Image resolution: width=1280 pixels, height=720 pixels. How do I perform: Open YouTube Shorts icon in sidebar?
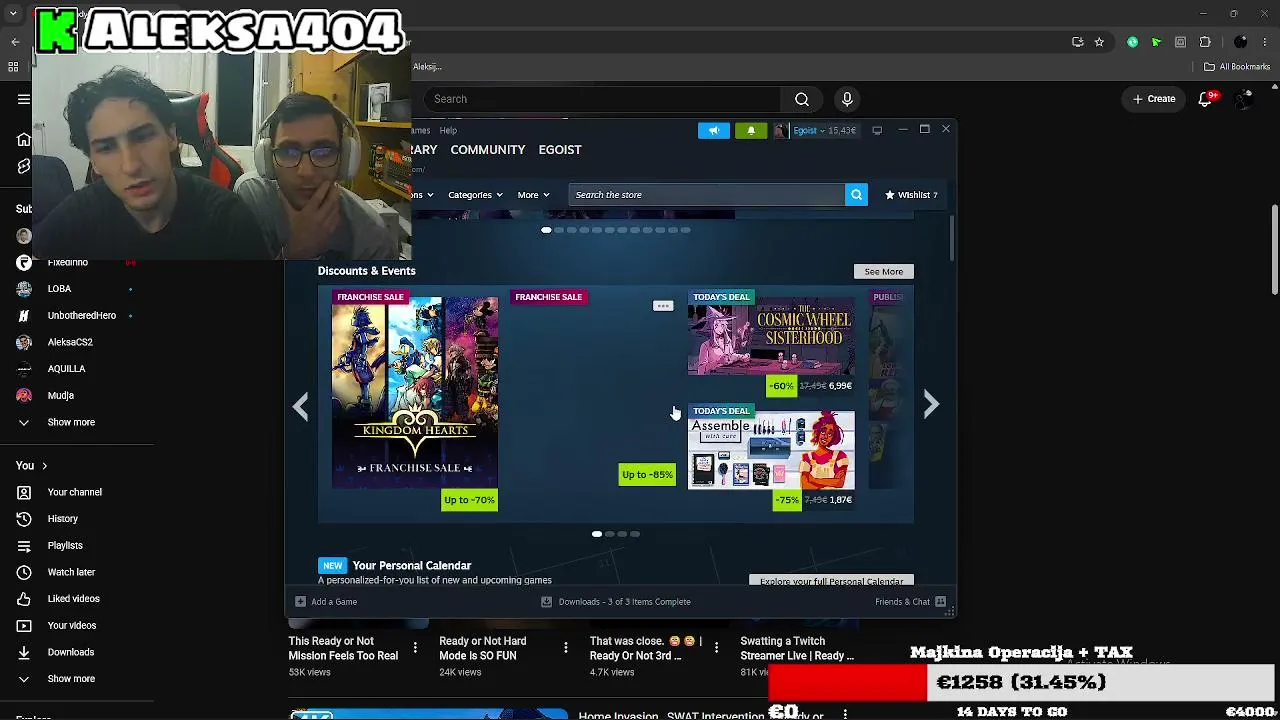(24, 167)
